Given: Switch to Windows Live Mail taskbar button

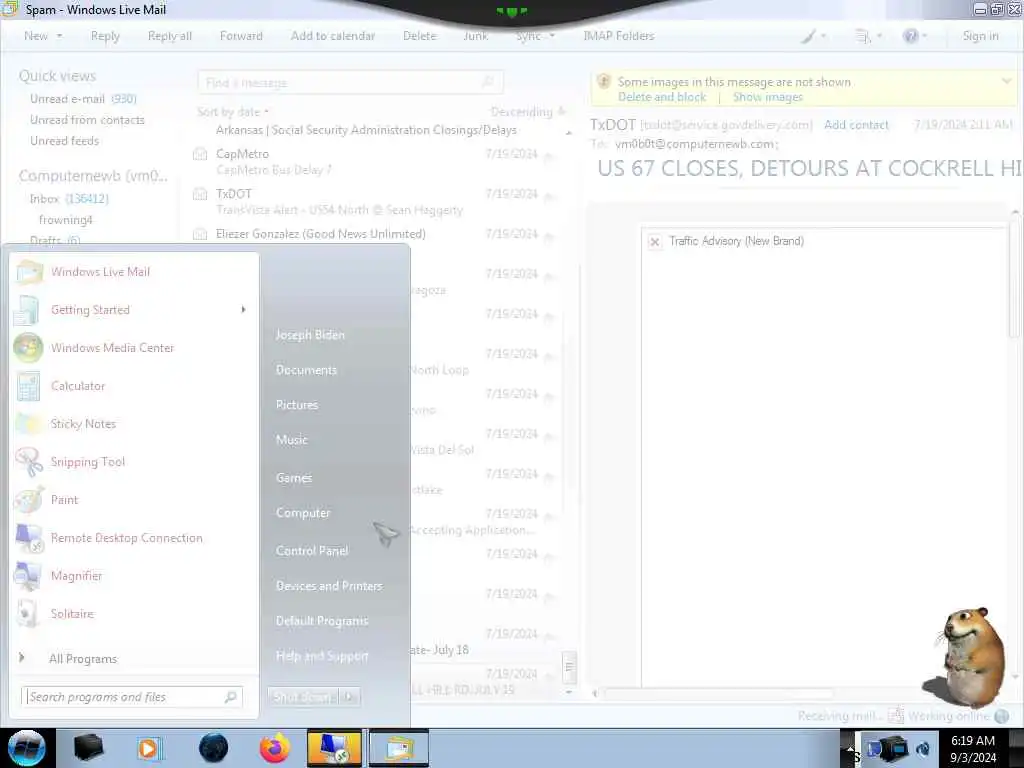Looking at the screenshot, I should (x=398, y=748).
